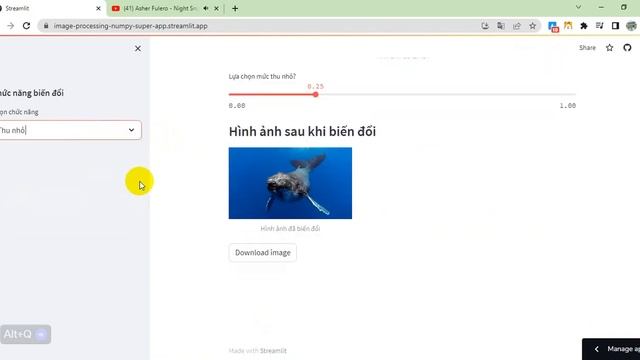This screenshot has height=360, width=640.
Task: Click the browser forward arrow
Action: click(11, 26)
